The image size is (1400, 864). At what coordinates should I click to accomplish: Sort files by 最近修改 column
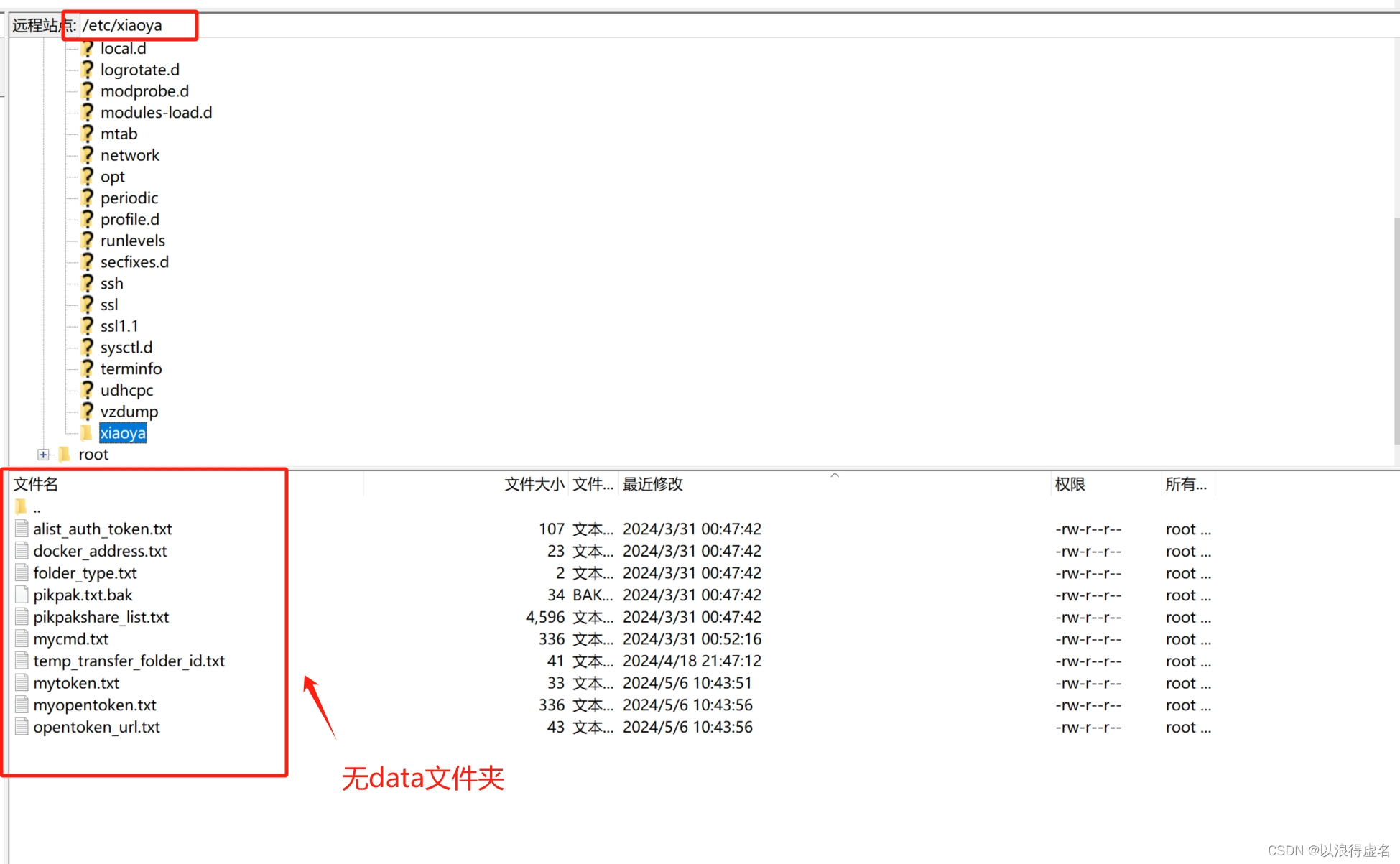coord(652,485)
